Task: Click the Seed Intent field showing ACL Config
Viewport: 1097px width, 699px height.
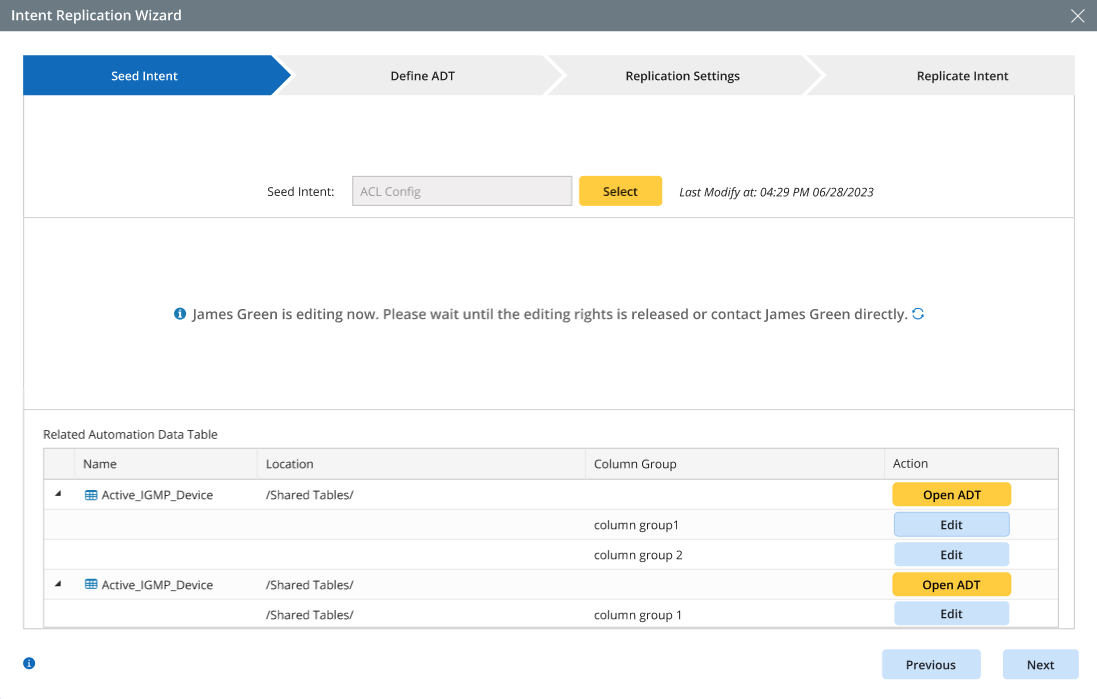Action: pyautogui.click(x=461, y=192)
